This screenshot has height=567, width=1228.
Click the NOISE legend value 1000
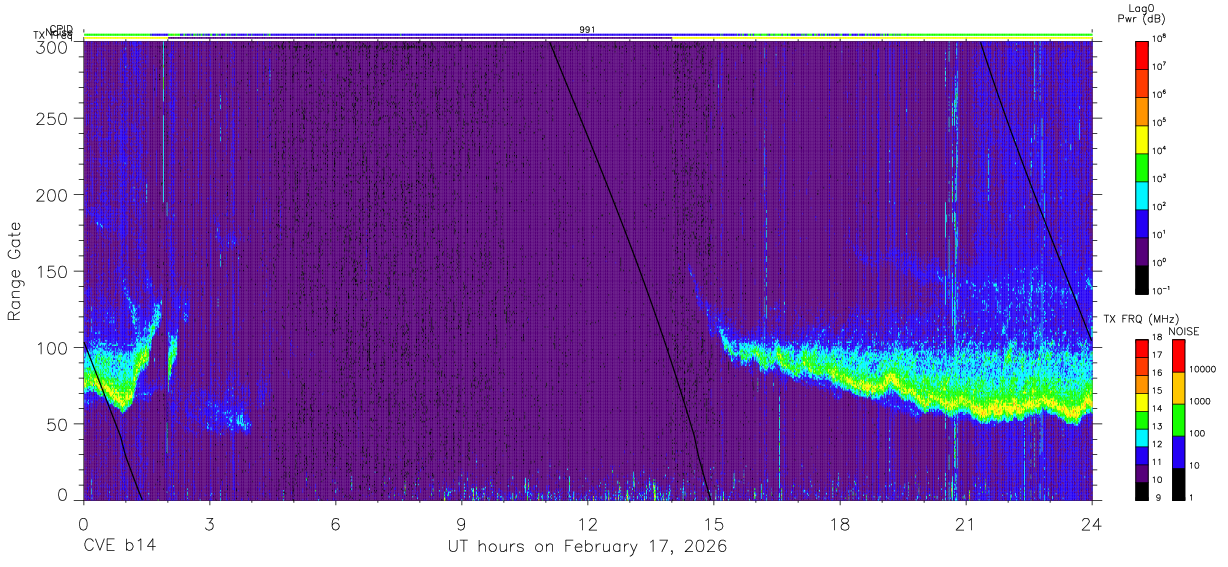pos(1199,402)
